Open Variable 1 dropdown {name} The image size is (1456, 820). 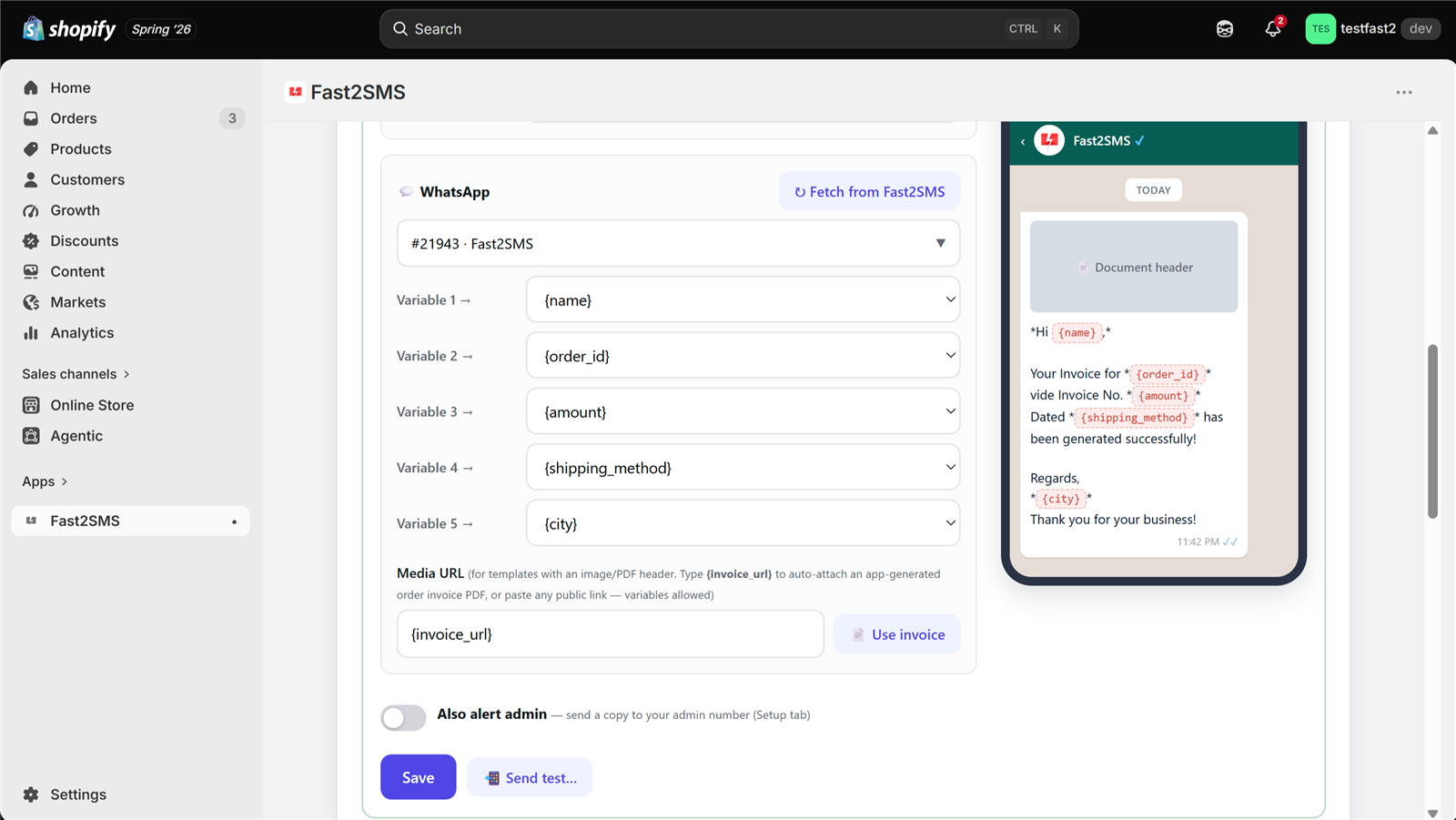click(743, 299)
